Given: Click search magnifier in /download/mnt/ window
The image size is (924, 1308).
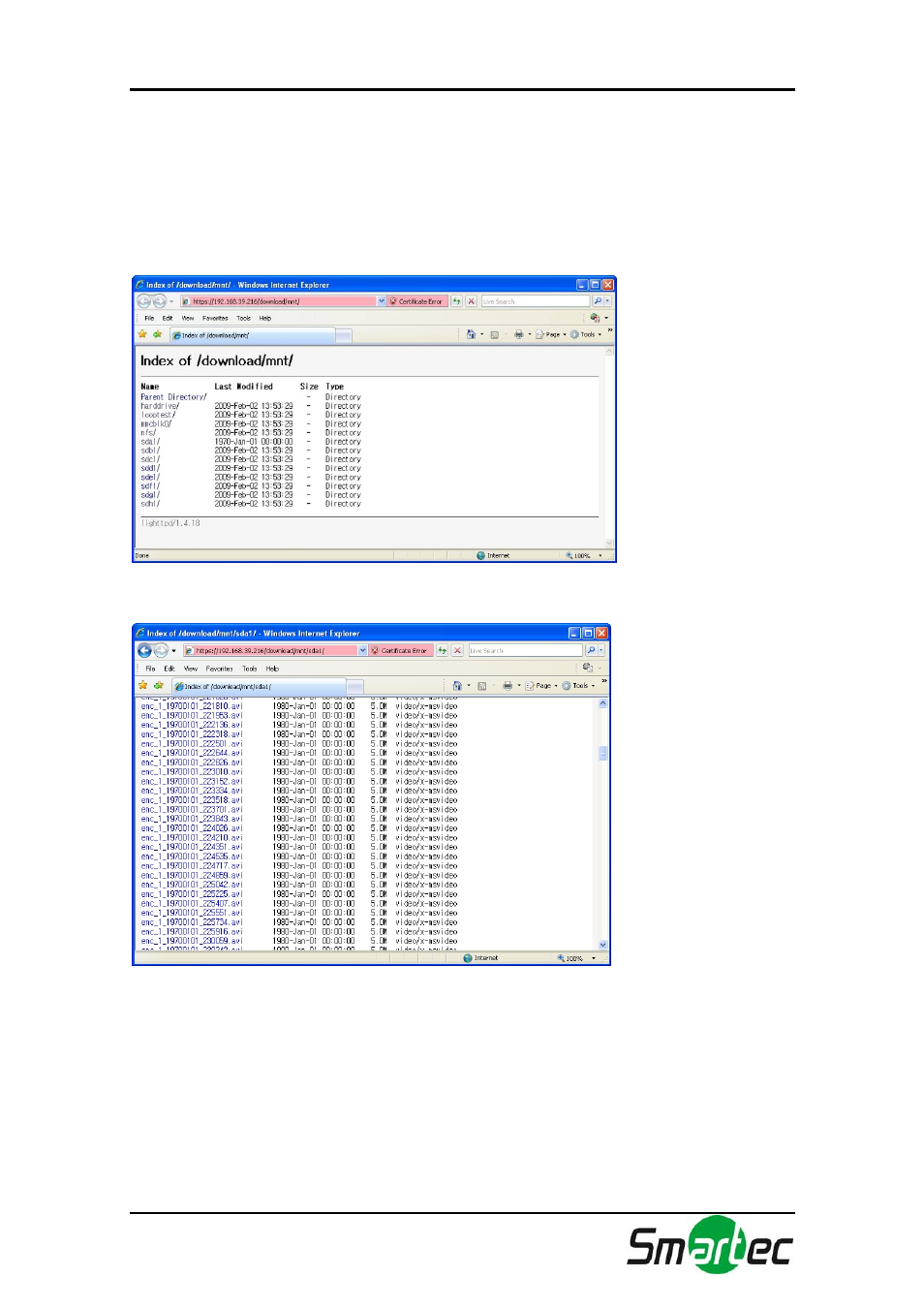Looking at the screenshot, I should click(598, 301).
